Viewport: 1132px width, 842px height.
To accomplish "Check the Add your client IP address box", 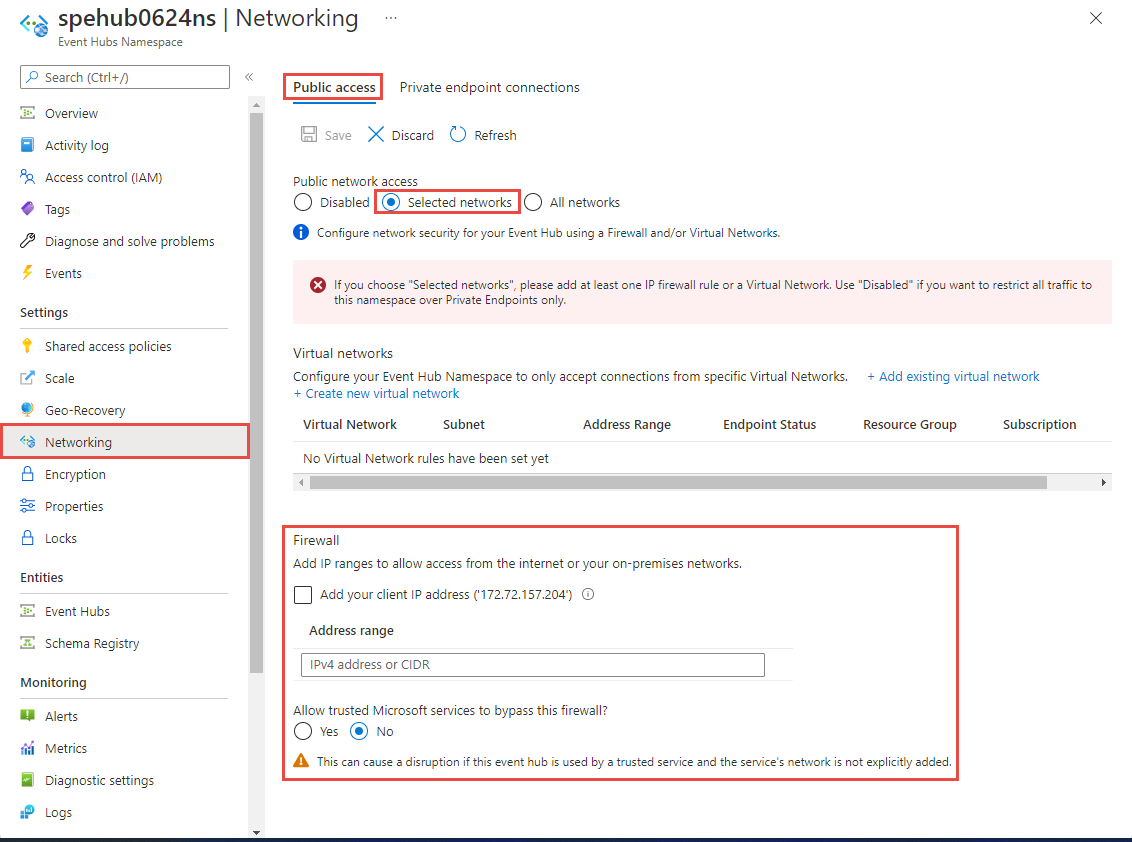I will pos(303,594).
